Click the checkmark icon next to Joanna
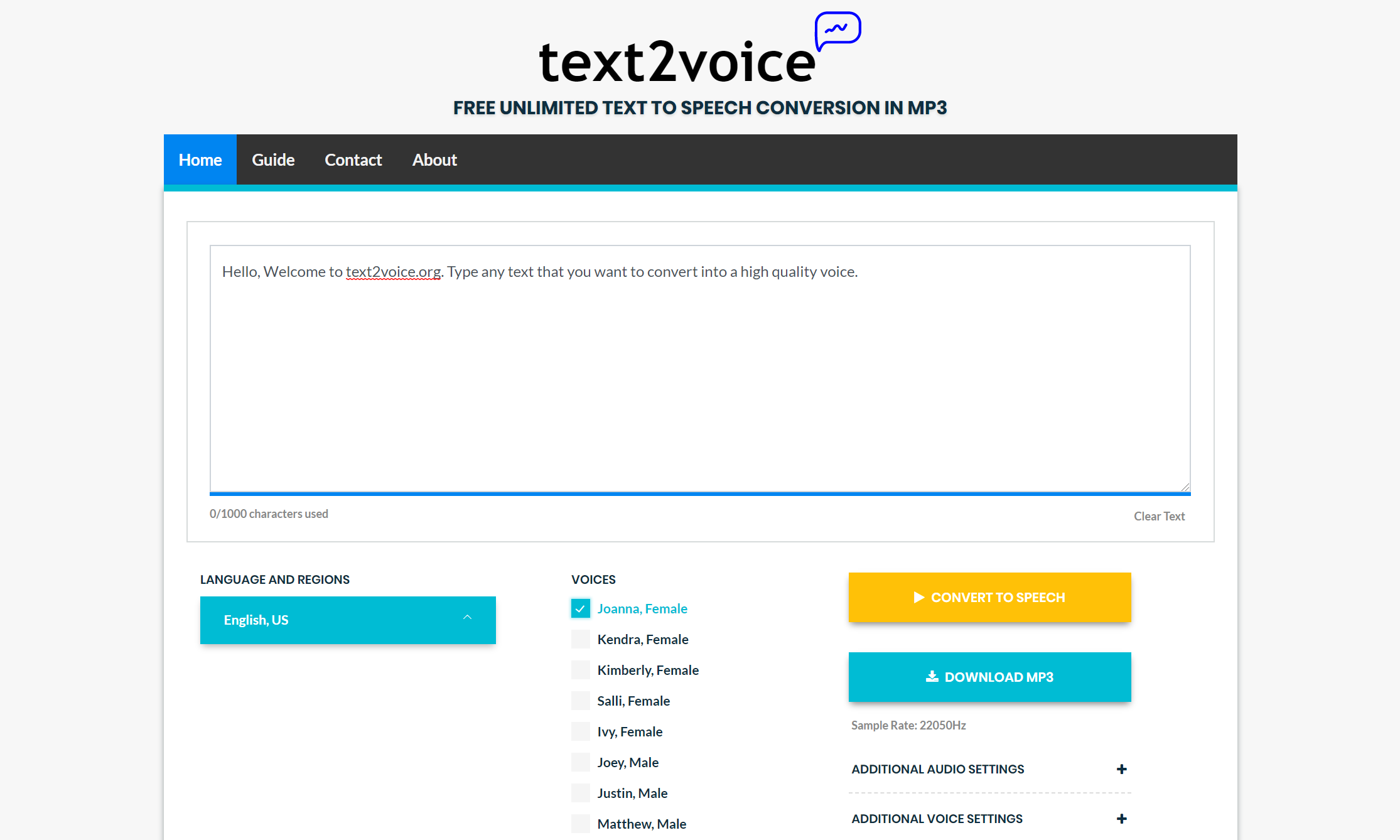 point(580,608)
